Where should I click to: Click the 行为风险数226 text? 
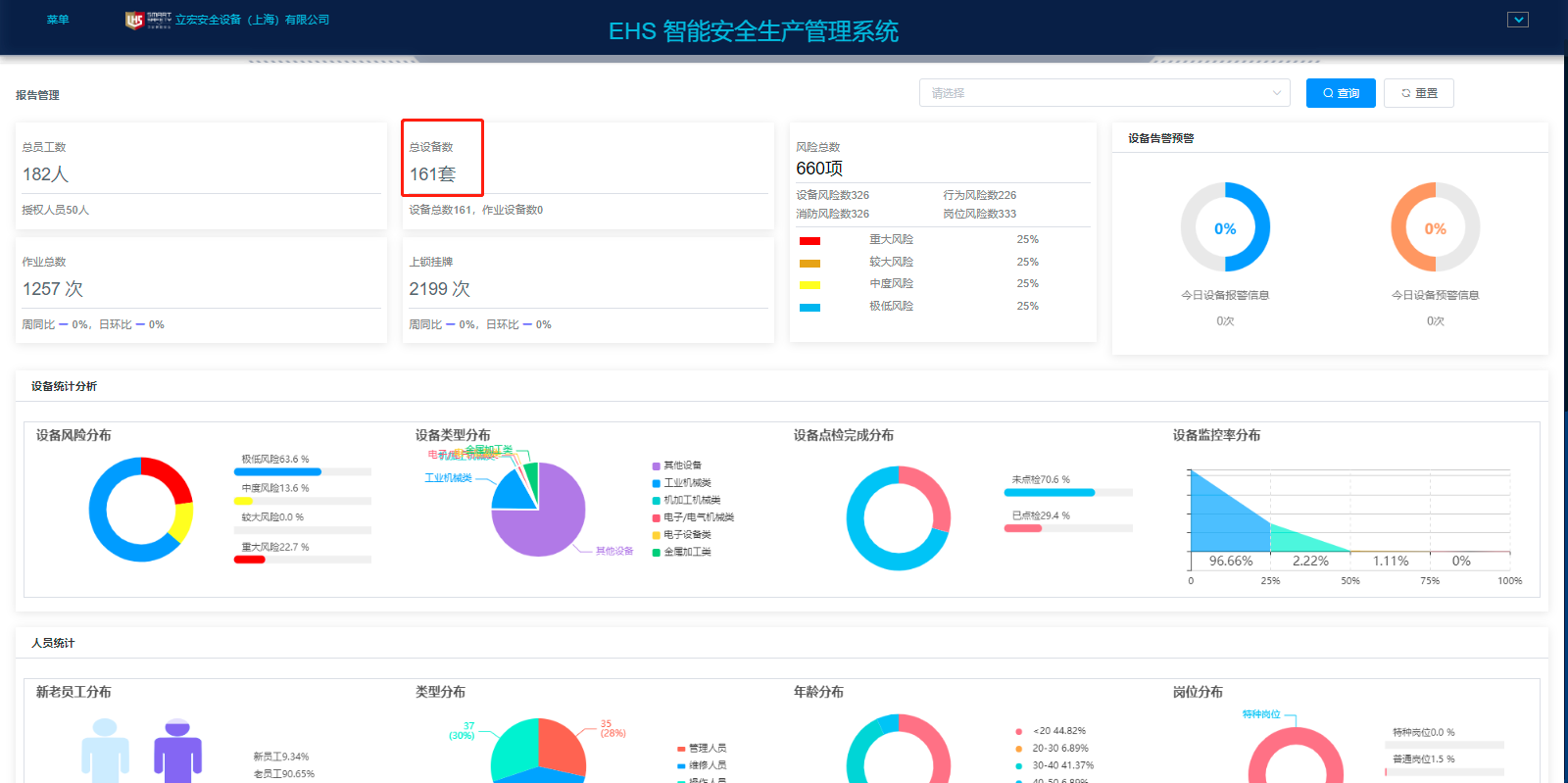tap(980, 195)
